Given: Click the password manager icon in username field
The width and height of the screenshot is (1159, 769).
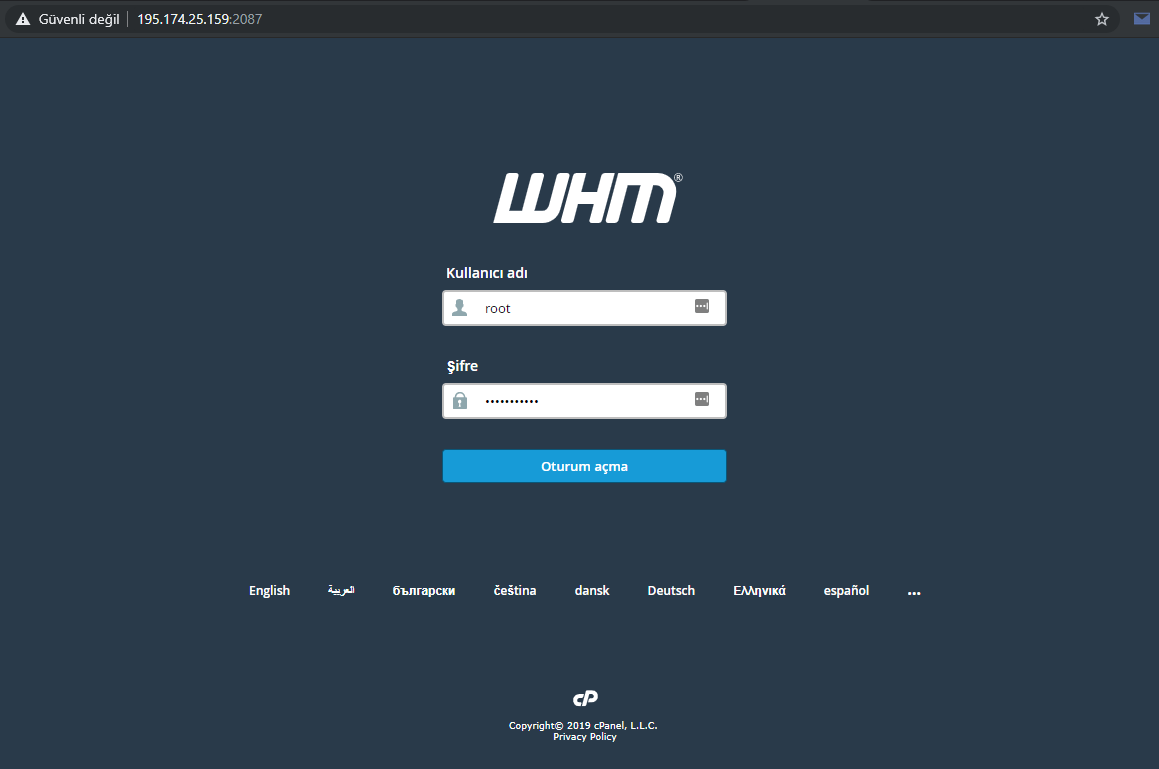Looking at the screenshot, I should point(701,306).
